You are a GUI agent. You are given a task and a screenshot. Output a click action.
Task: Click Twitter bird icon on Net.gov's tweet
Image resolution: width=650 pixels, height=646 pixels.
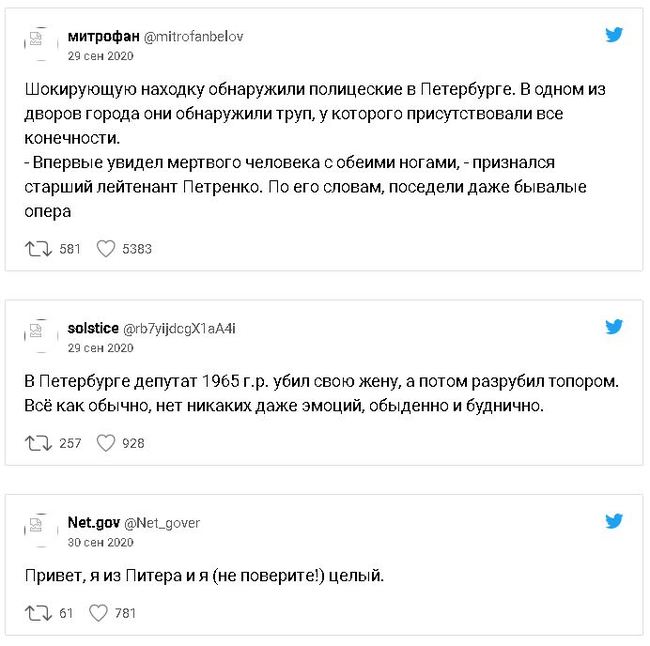click(x=614, y=521)
